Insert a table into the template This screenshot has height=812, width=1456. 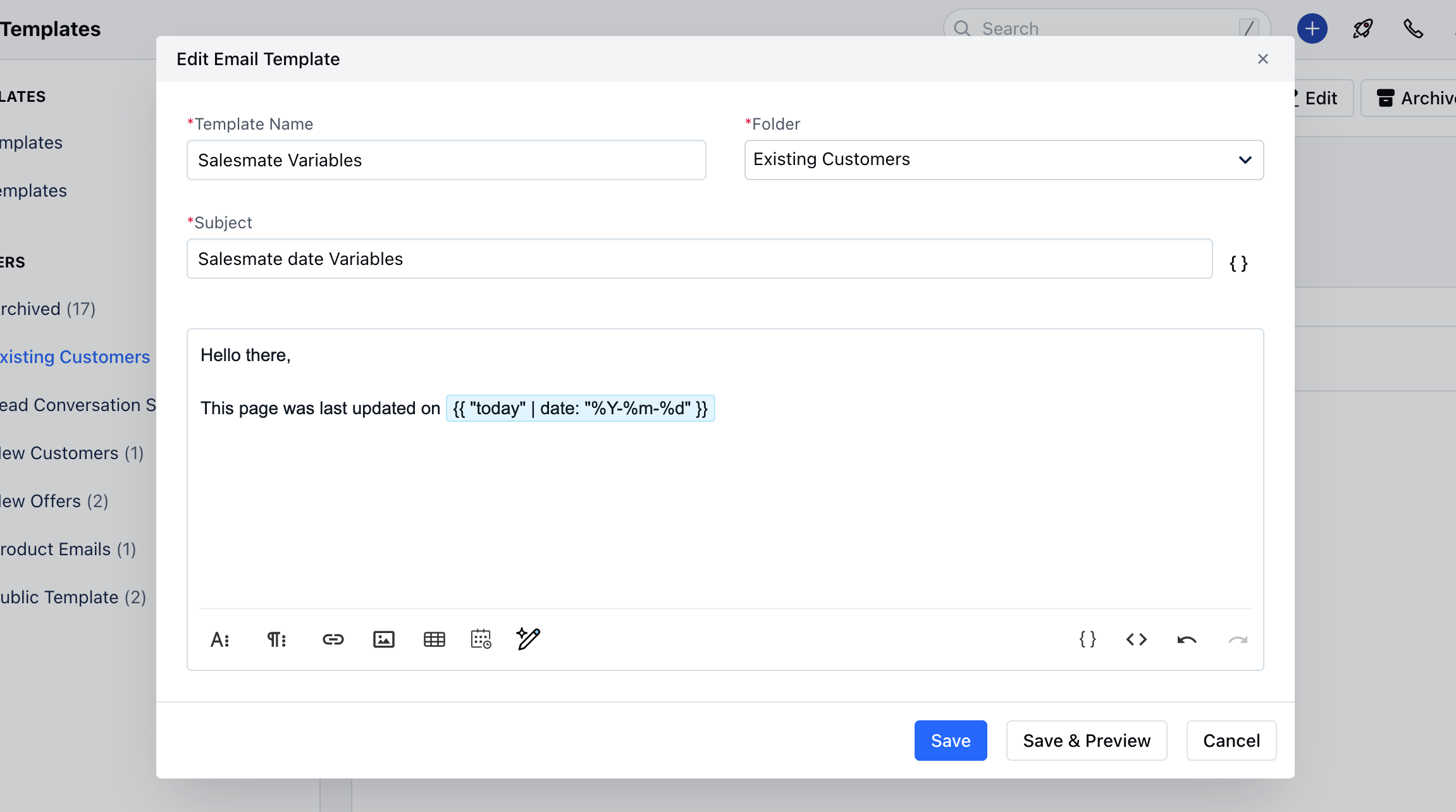pyautogui.click(x=435, y=639)
